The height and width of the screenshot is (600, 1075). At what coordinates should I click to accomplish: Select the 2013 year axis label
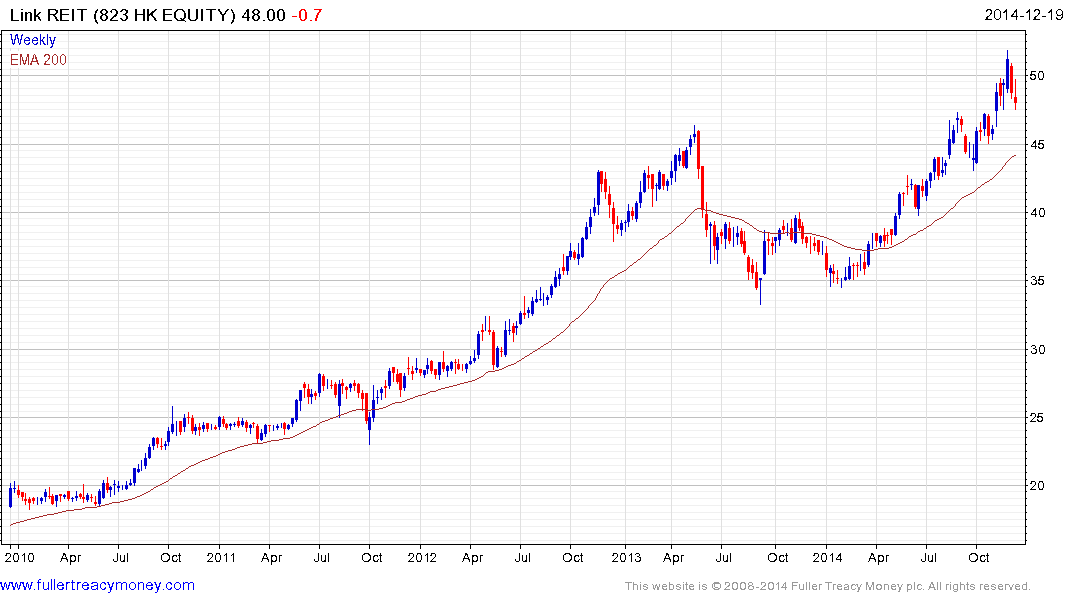pyautogui.click(x=626, y=557)
